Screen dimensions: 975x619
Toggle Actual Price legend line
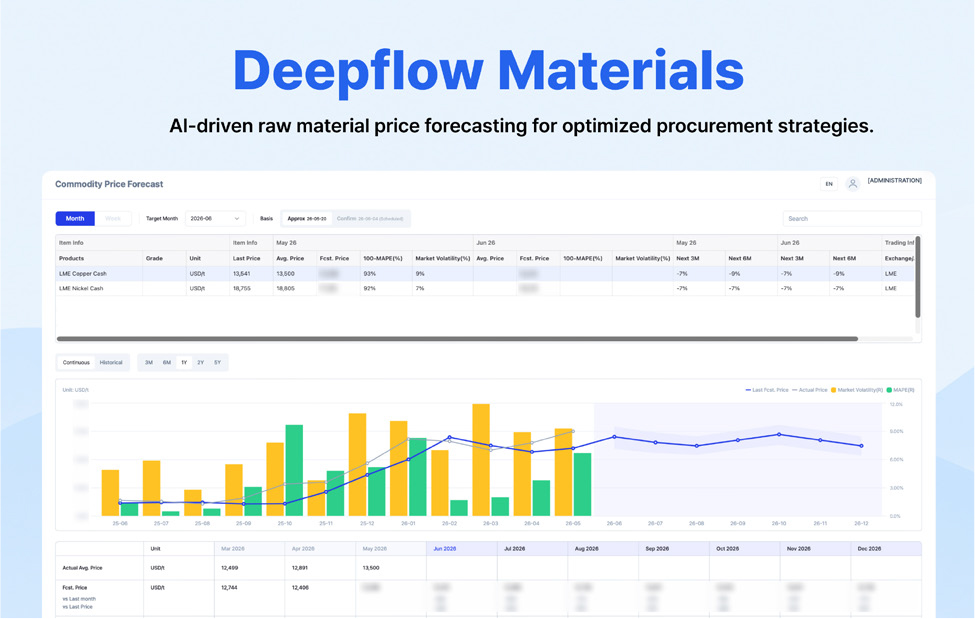794,390
